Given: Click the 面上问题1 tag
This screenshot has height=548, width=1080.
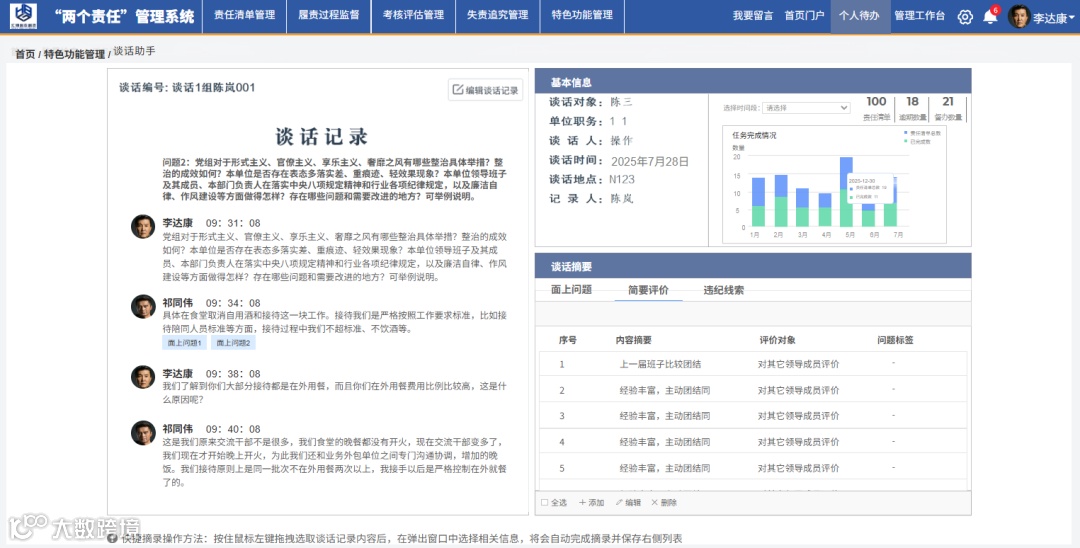Looking at the screenshot, I should pos(185,343).
